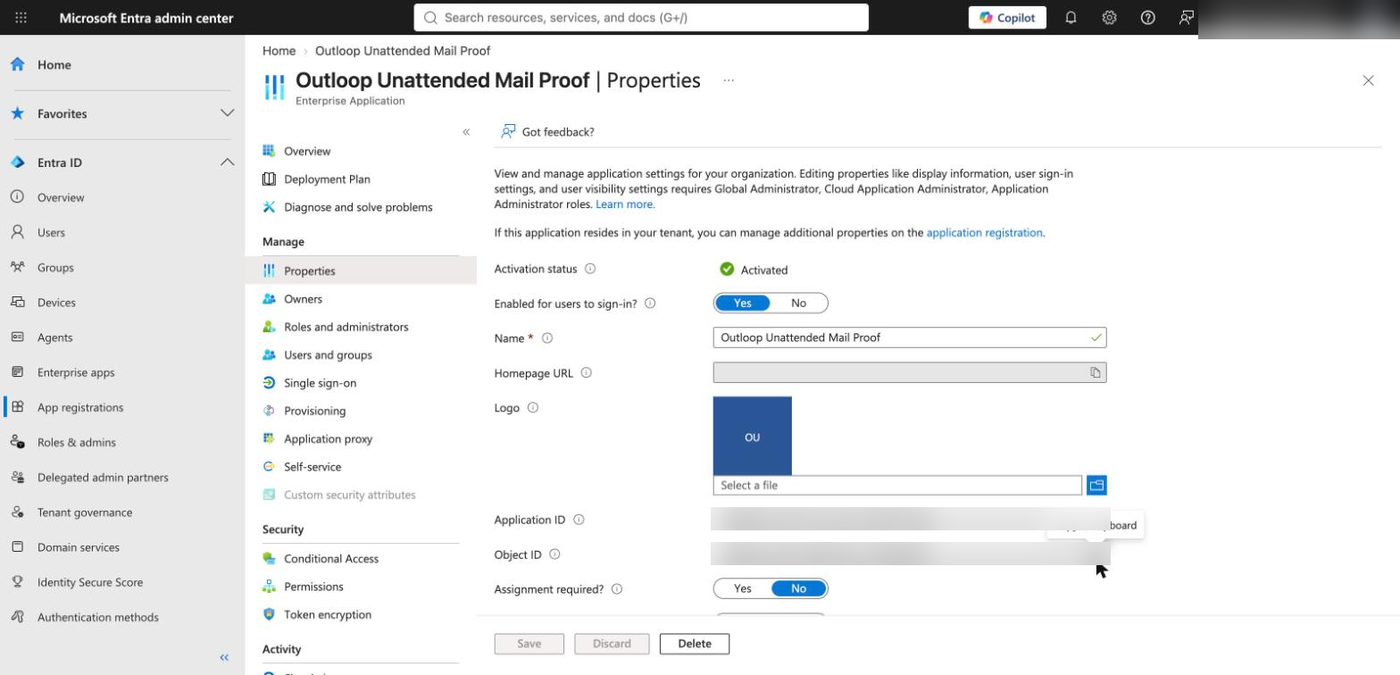Copy the Homepage URL to clipboard
The width and height of the screenshot is (1400, 675).
(1095, 373)
